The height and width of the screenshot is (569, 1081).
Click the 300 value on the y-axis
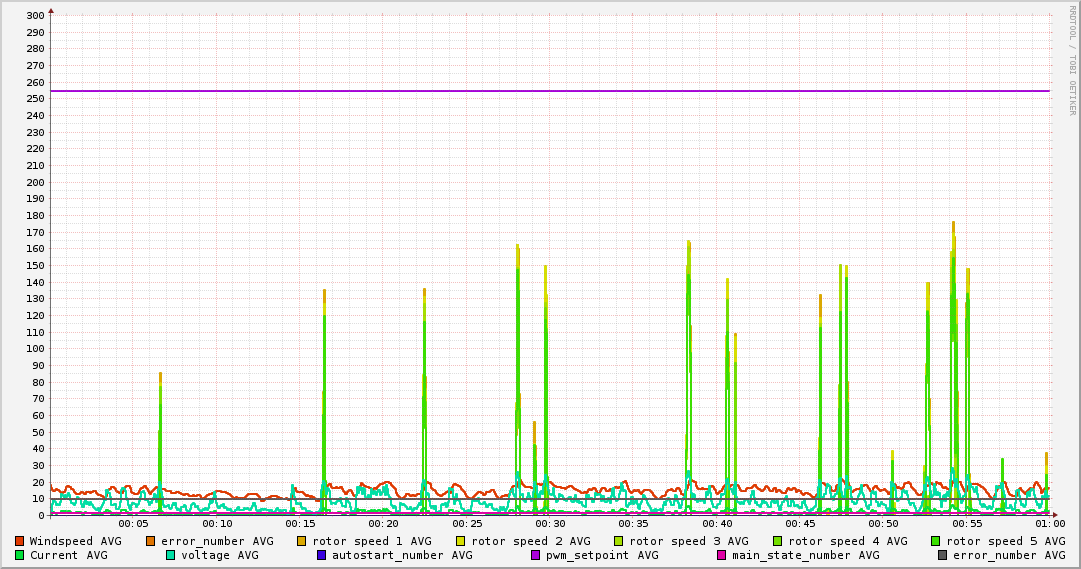pyautogui.click(x=34, y=16)
